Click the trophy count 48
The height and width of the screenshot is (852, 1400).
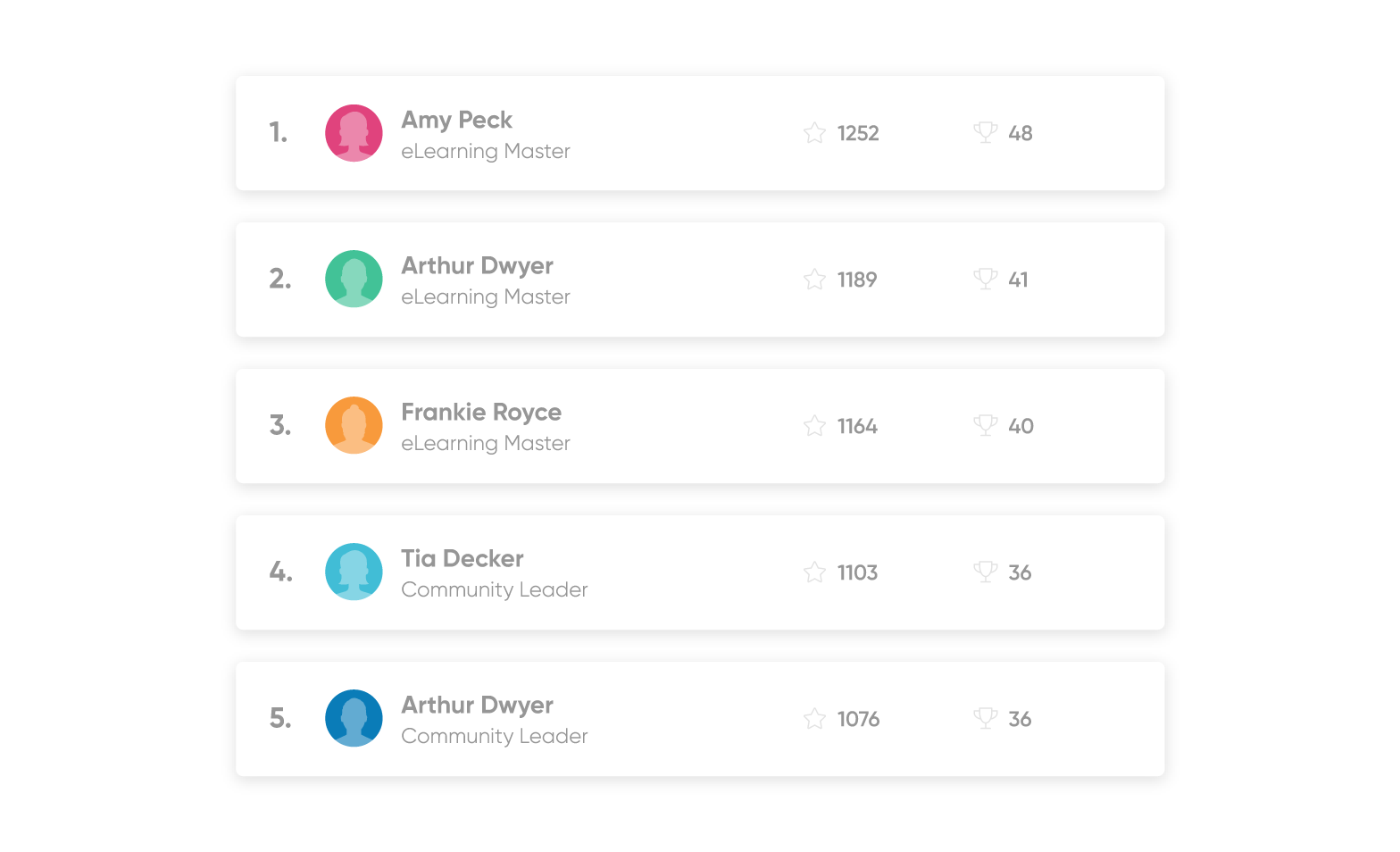click(1021, 134)
